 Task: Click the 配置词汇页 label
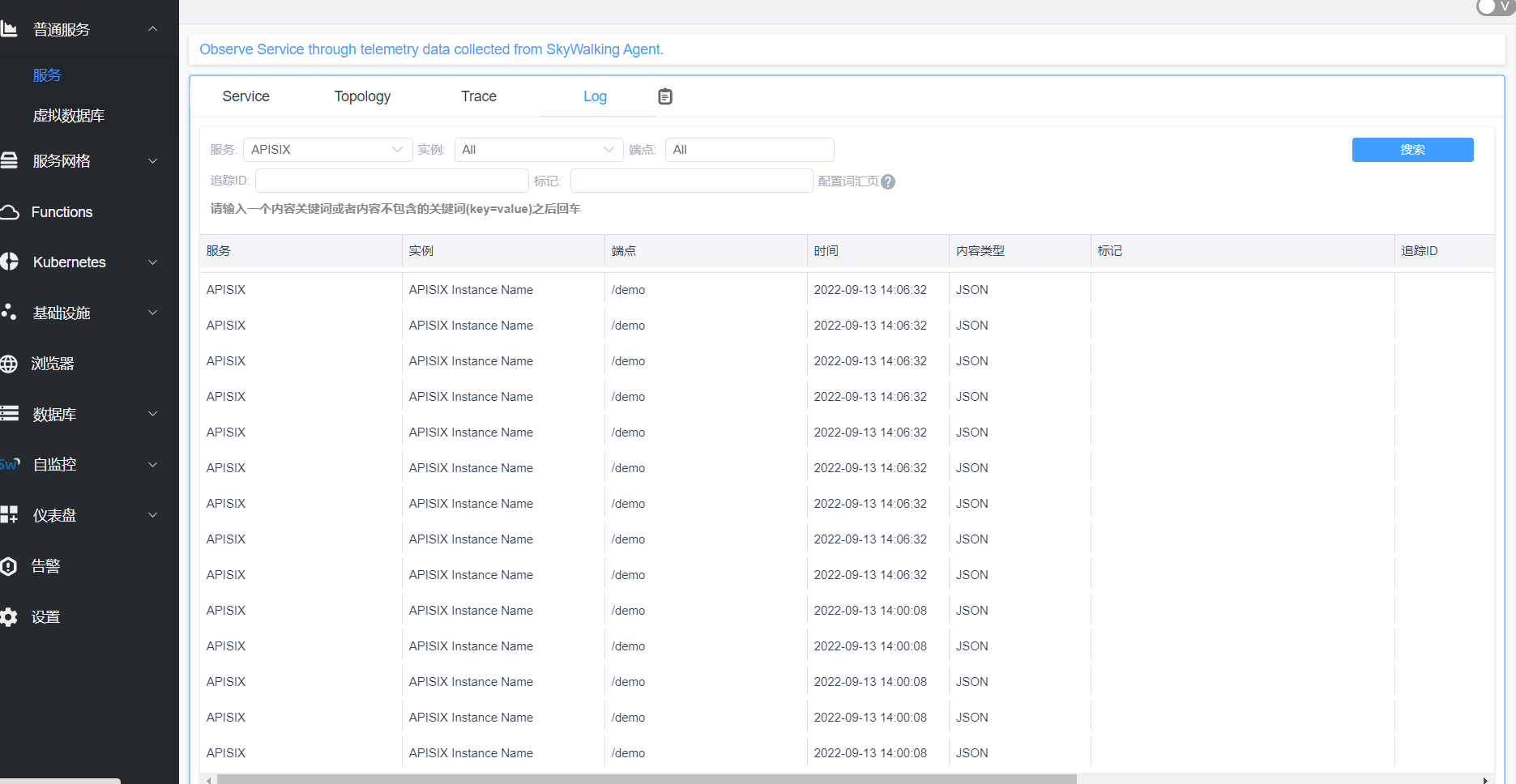point(848,181)
